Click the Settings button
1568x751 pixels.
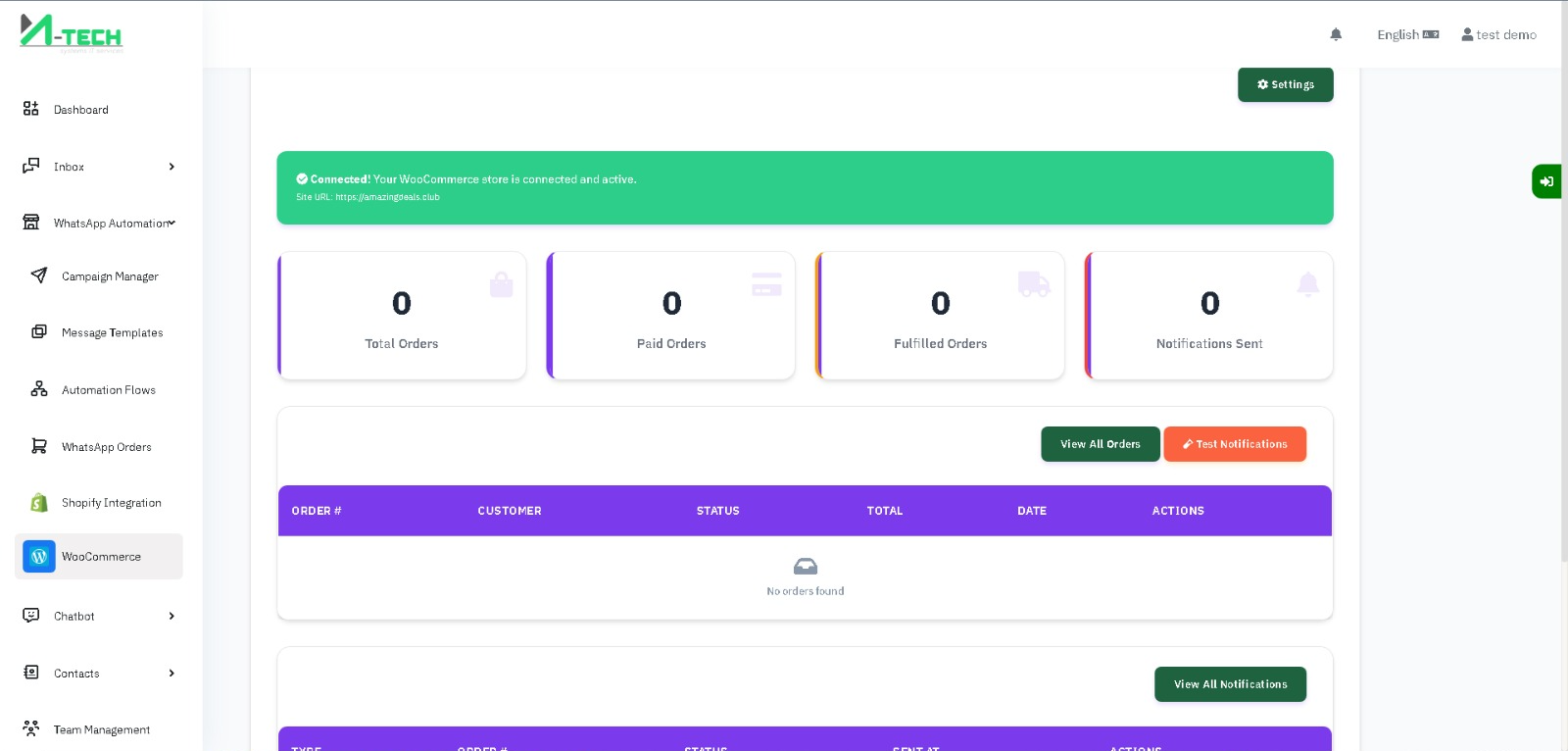click(1285, 84)
